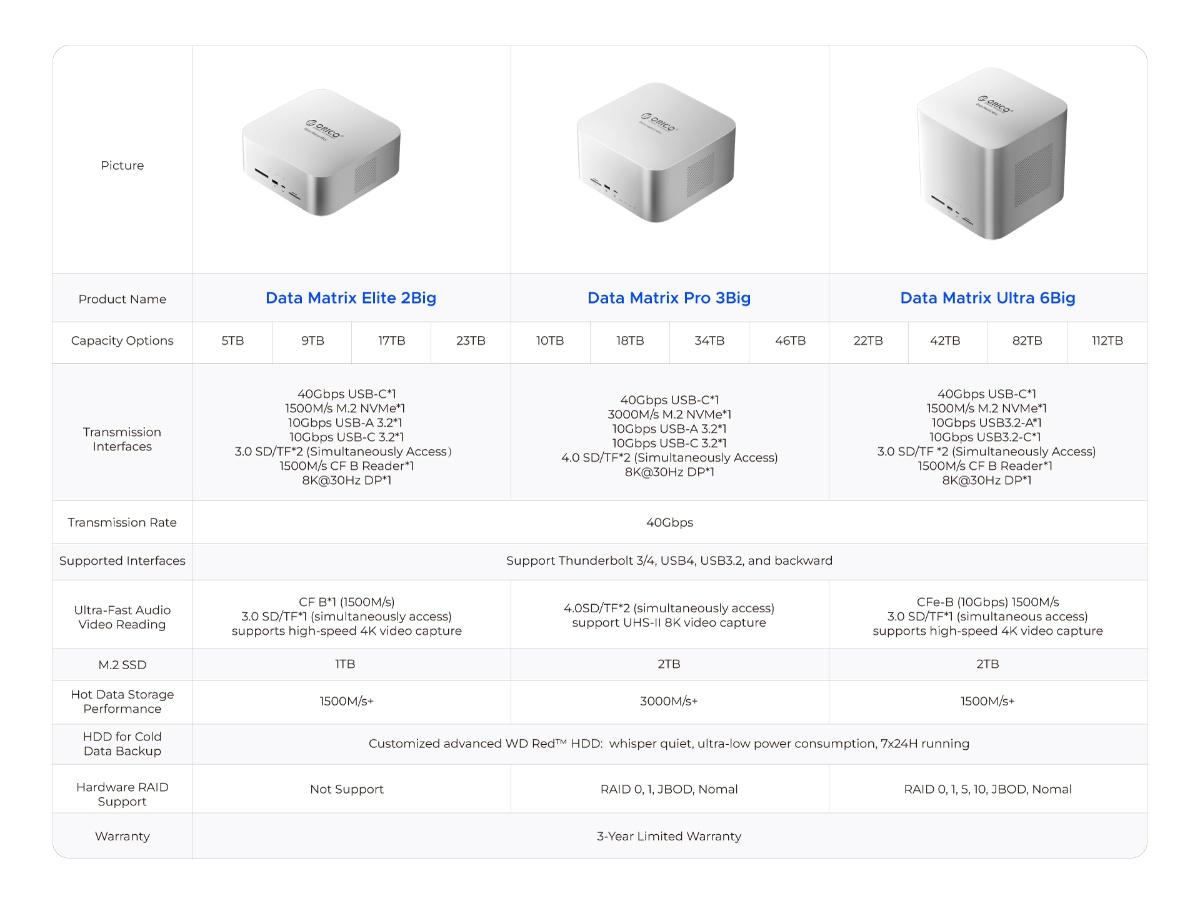
Task: Select the 34TB capacity option
Action: pos(709,341)
